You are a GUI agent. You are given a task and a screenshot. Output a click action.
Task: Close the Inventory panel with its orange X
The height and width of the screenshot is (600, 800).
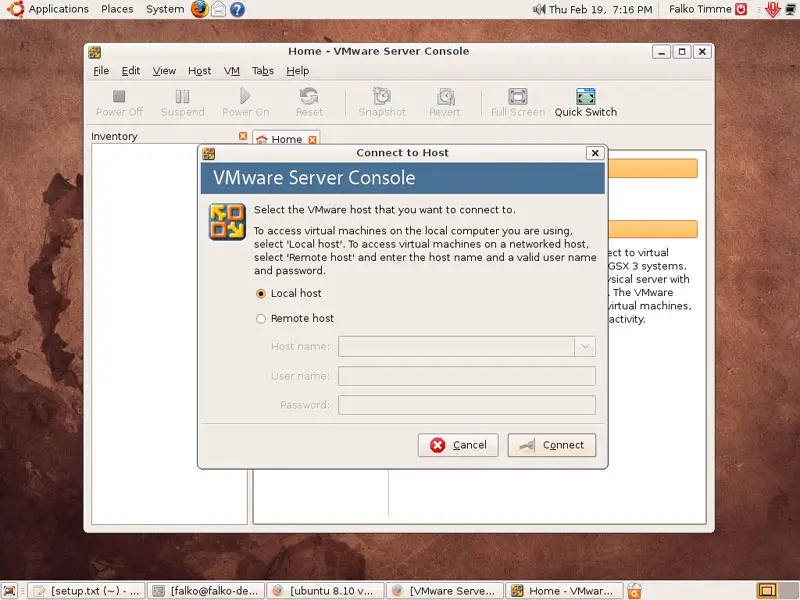click(243, 136)
